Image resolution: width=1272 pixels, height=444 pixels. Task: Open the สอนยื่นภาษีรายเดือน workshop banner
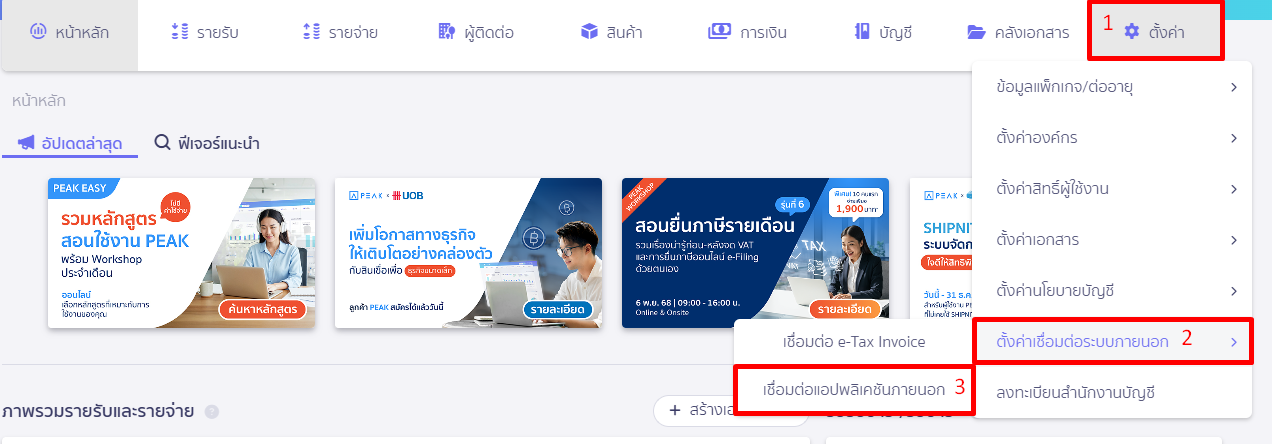point(755,253)
